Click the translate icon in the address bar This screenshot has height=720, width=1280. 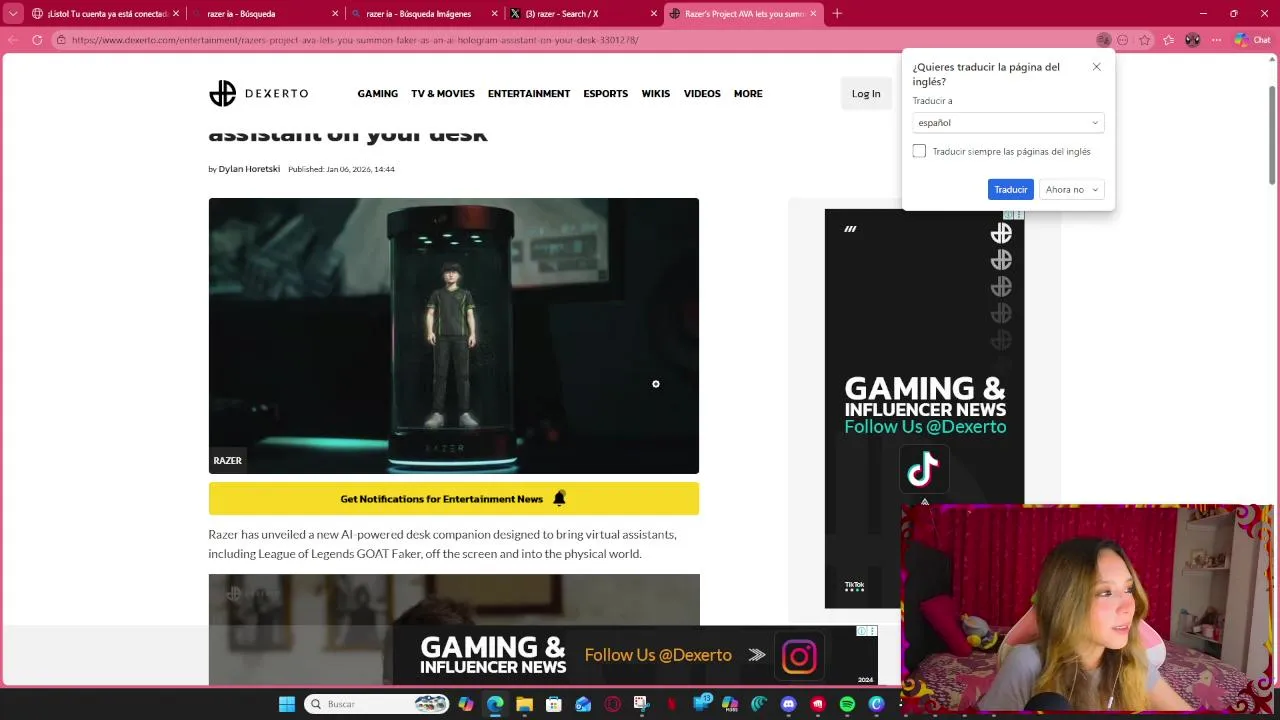[x=1103, y=40]
